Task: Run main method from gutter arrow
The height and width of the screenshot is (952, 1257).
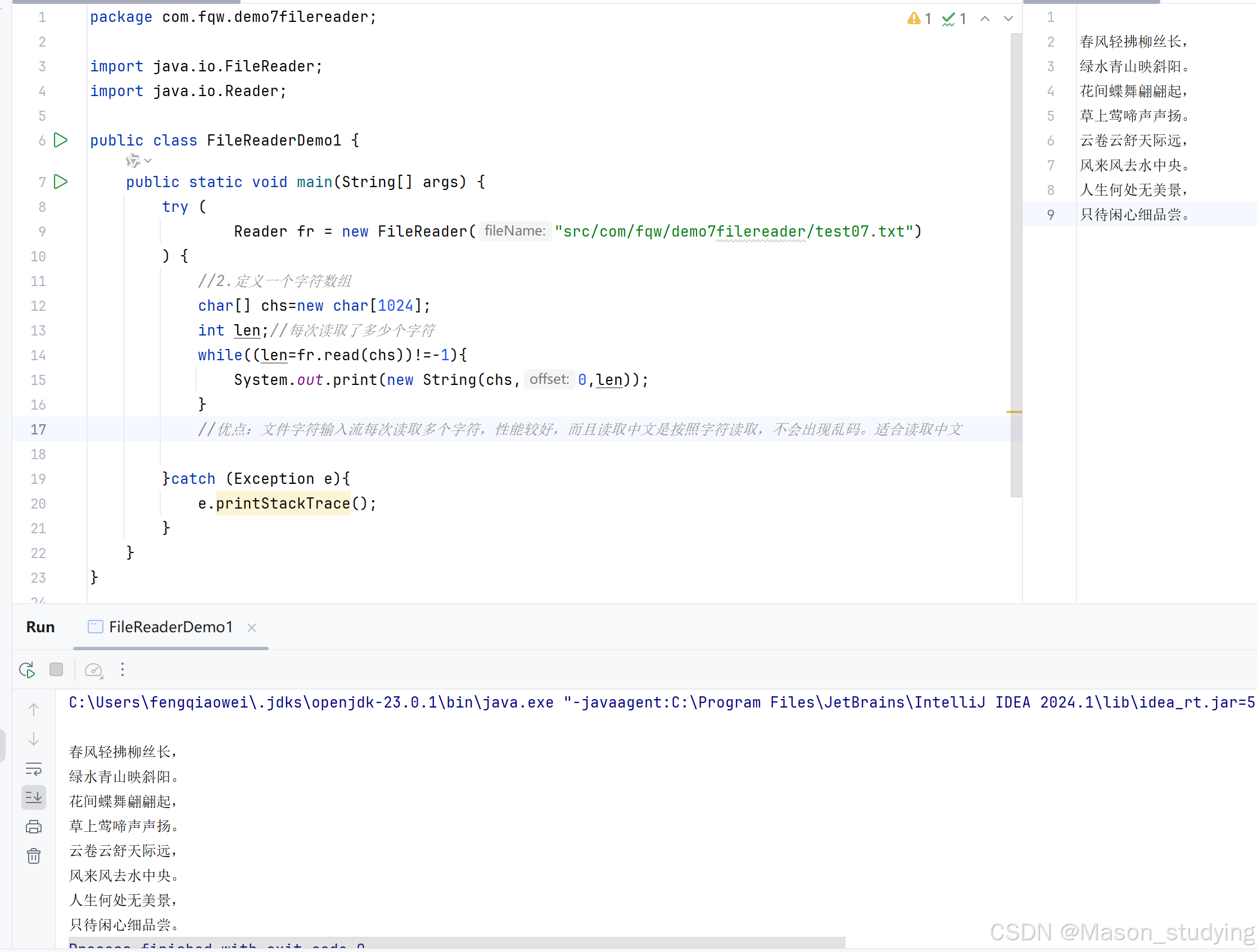Action: (x=61, y=182)
